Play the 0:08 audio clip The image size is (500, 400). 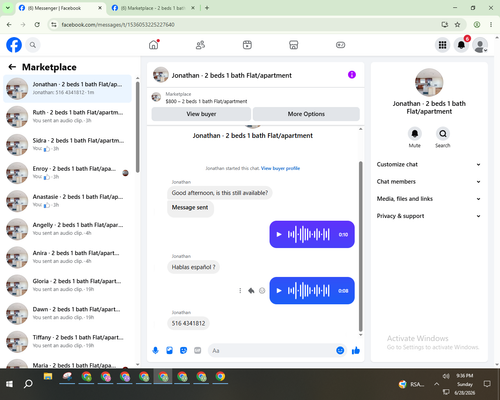tap(279, 291)
